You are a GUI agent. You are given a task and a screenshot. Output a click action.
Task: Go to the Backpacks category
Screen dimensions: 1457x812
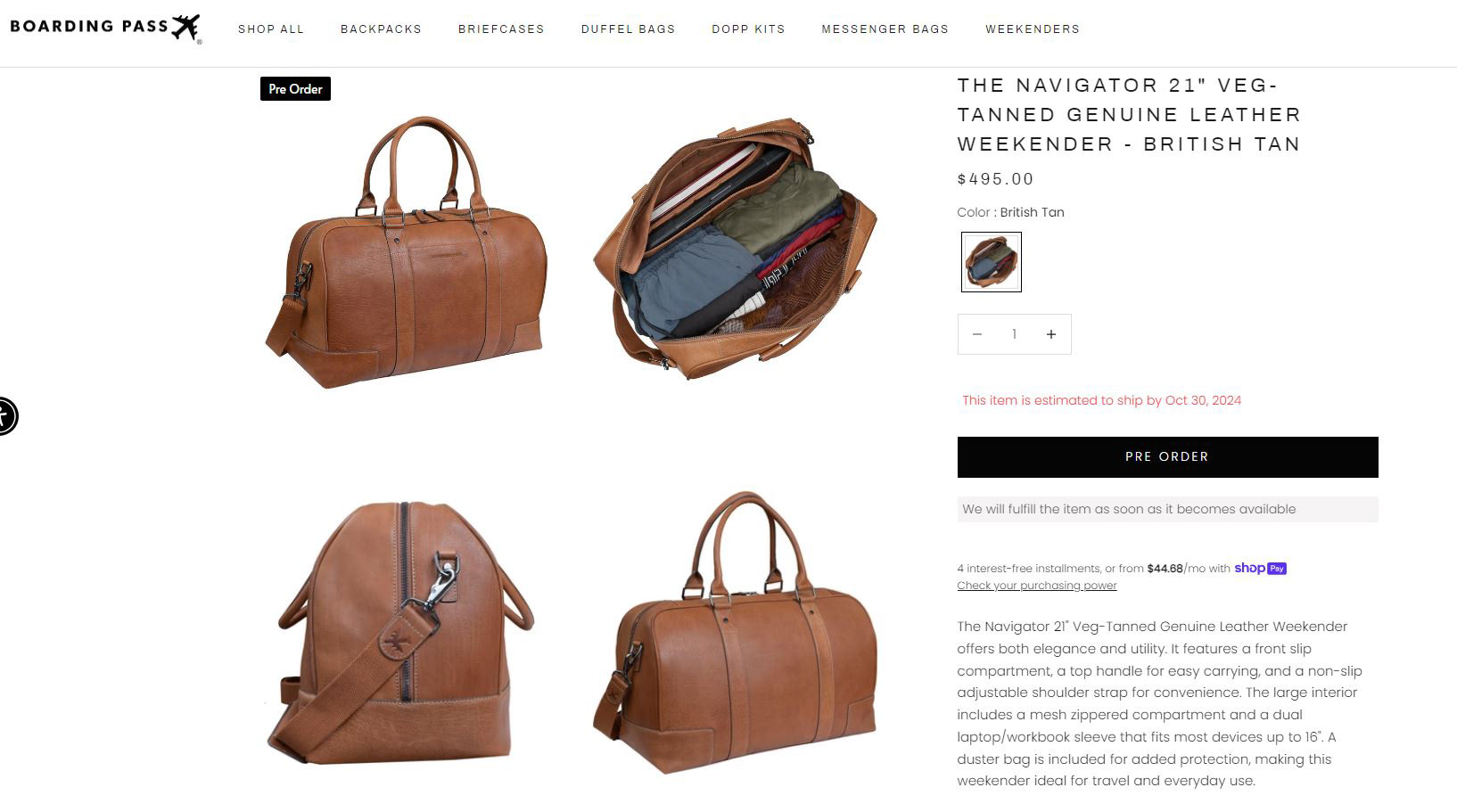tap(381, 29)
